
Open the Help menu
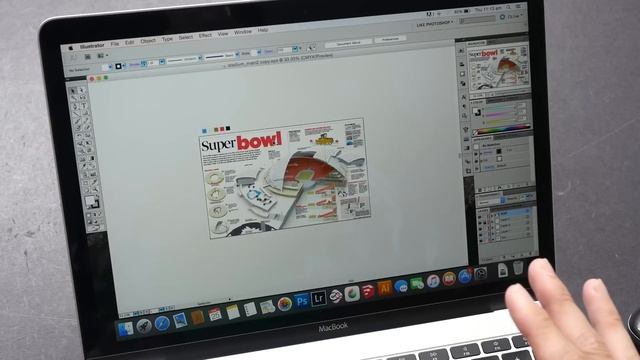coord(263,30)
